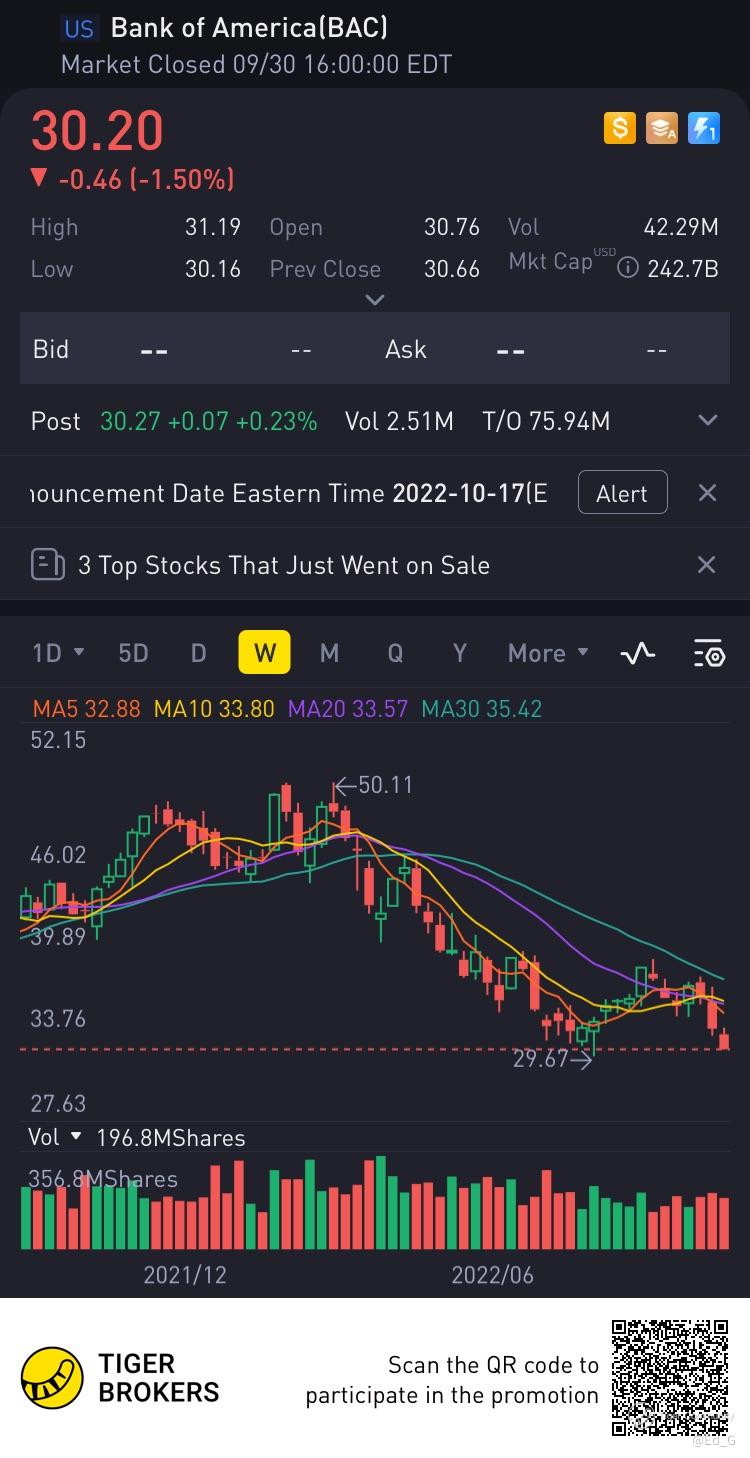Viewport: 750px width, 1458px height.
Task: Tap the 29.67 low marker on chart
Action: click(x=552, y=1058)
